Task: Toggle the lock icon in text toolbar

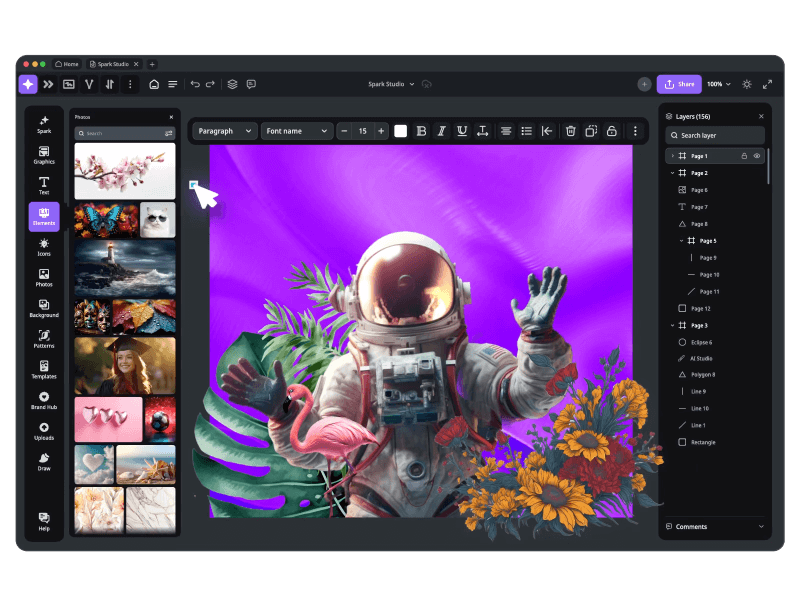Action: (x=612, y=131)
